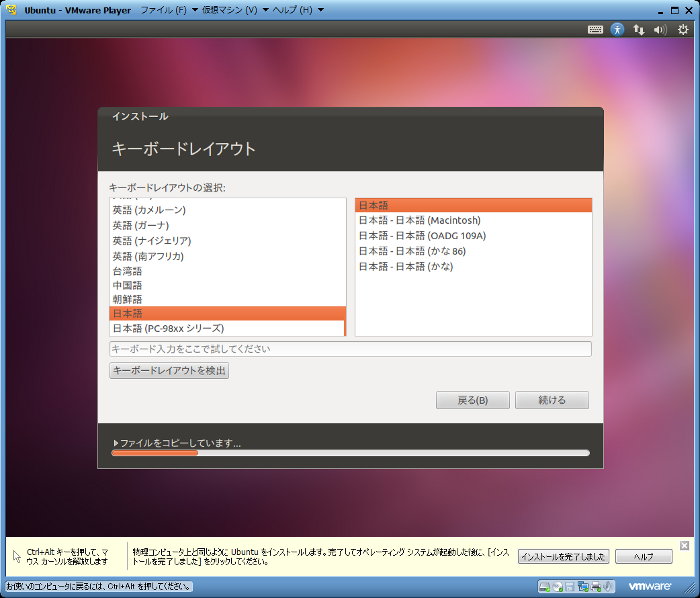Select 日本語 variant at top of right list
The width and height of the screenshot is (700, 598).
pos(473,205)
